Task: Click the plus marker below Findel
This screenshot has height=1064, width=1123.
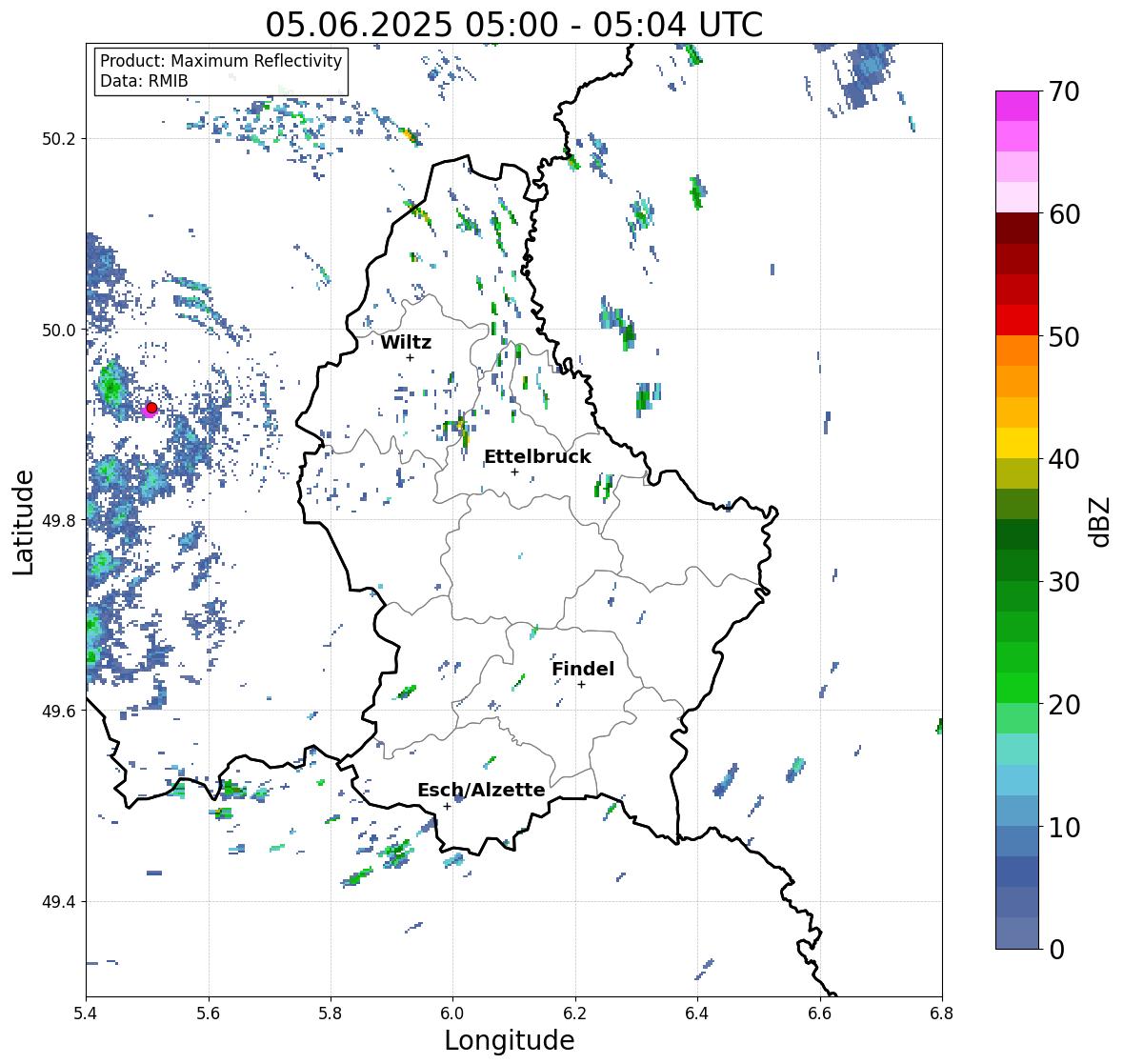Action: pos(582,685)
